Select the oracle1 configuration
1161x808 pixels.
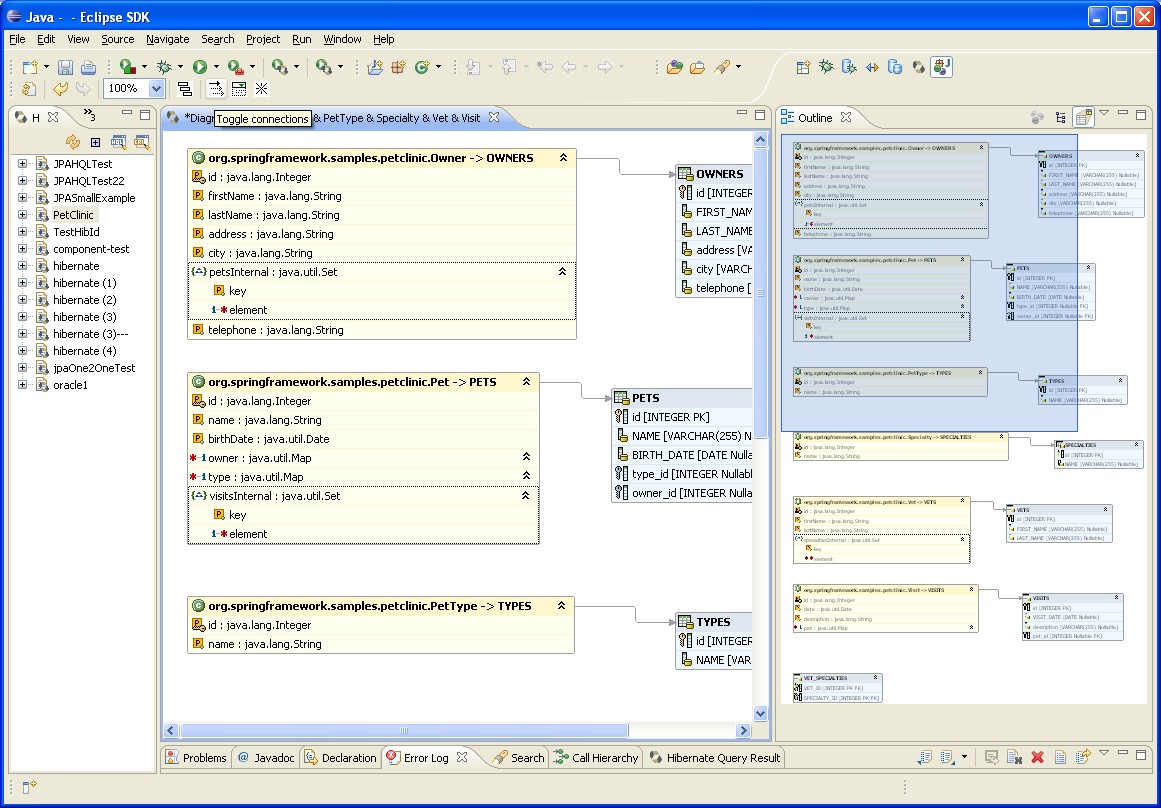click(70, 385)
